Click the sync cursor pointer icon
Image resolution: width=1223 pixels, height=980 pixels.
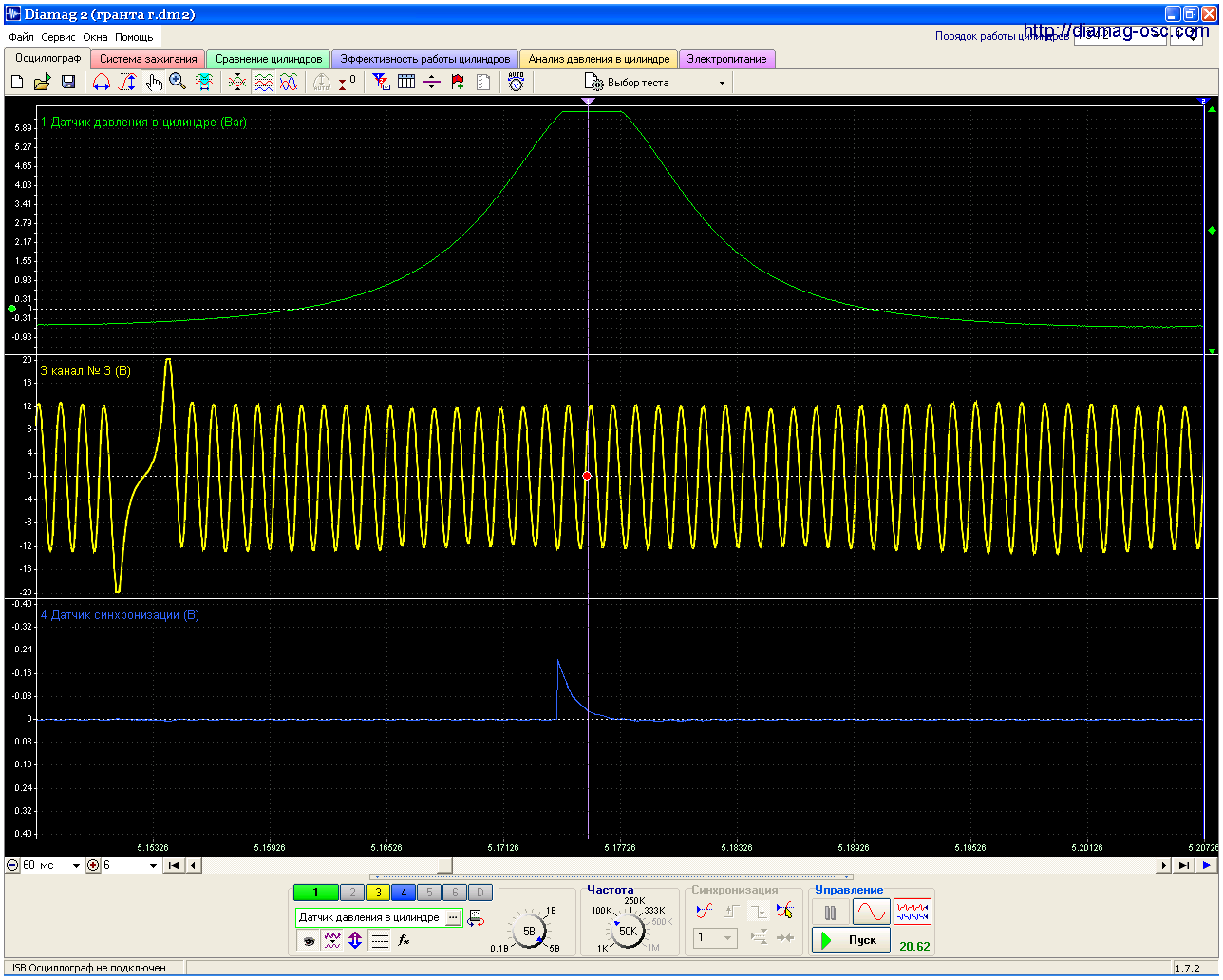click(x=784, y=911)
